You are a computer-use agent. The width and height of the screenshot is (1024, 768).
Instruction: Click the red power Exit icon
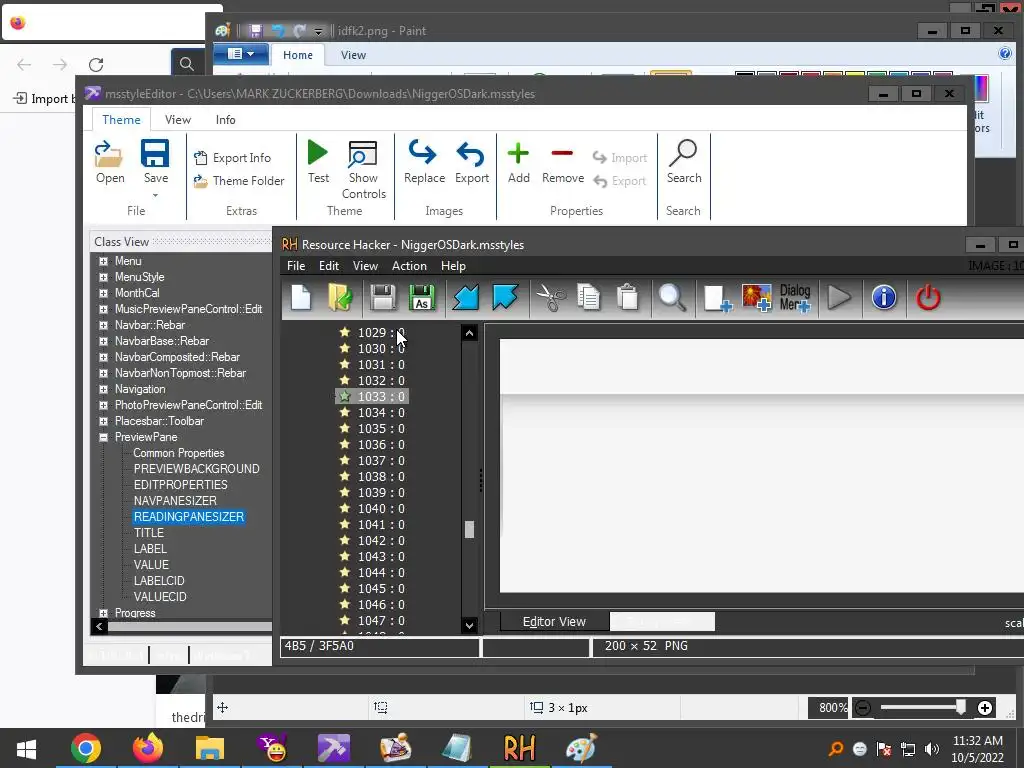click(x=928, y=298)
